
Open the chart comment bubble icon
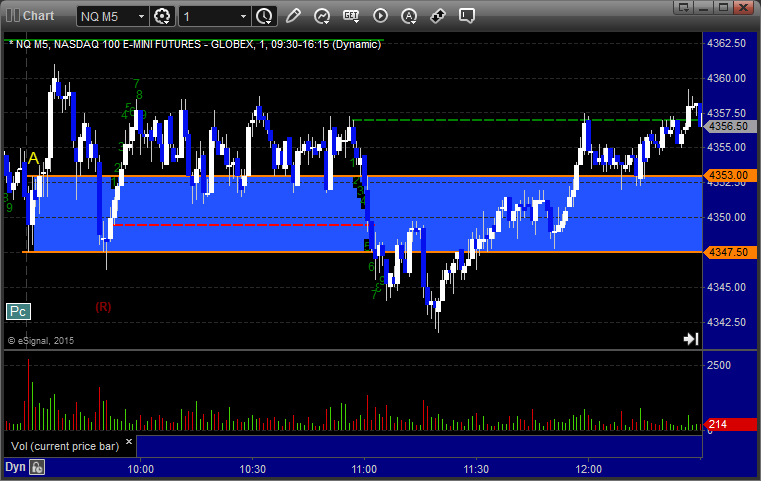click(466, 16)
